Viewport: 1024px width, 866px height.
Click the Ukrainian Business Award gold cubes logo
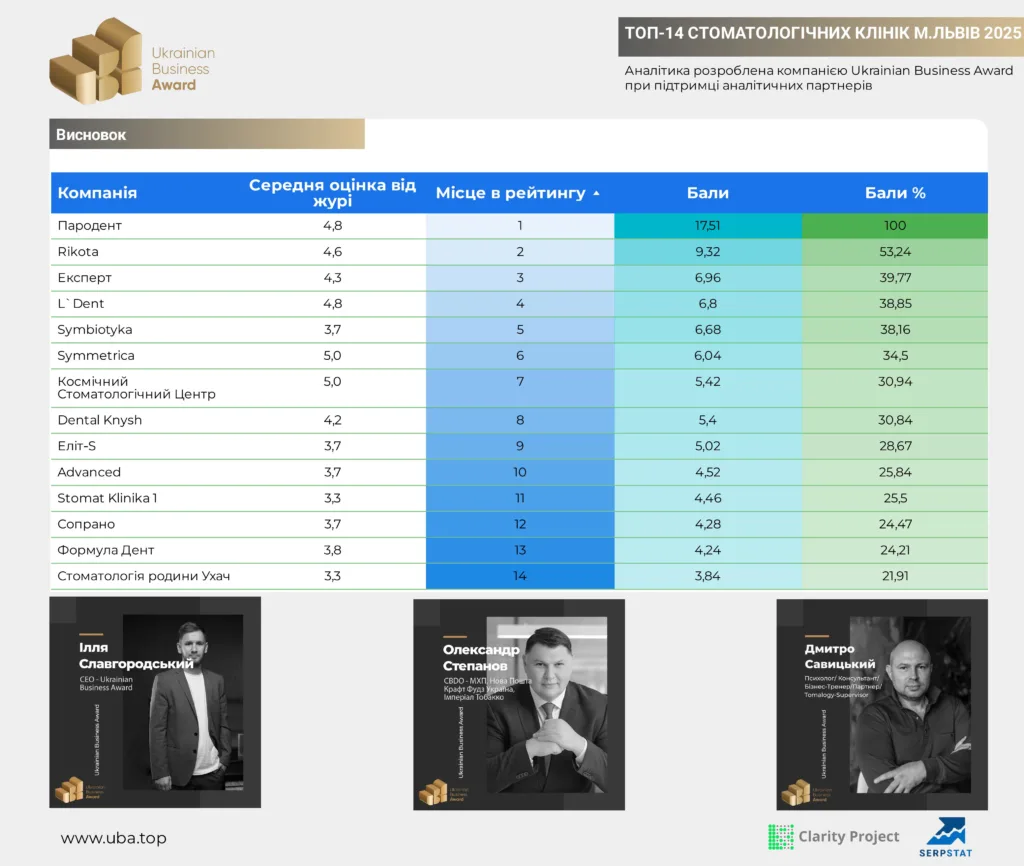(x=96, y=61)
